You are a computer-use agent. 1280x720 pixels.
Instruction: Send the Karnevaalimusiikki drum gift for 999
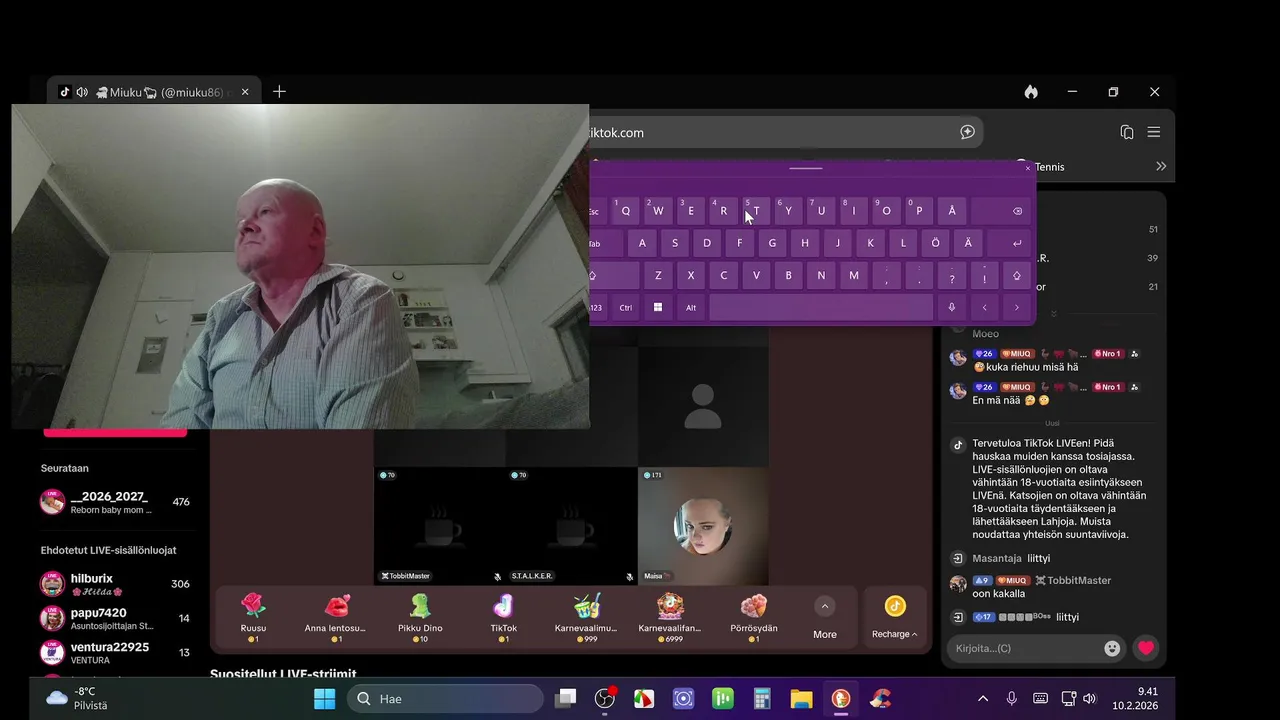point(586,617)
